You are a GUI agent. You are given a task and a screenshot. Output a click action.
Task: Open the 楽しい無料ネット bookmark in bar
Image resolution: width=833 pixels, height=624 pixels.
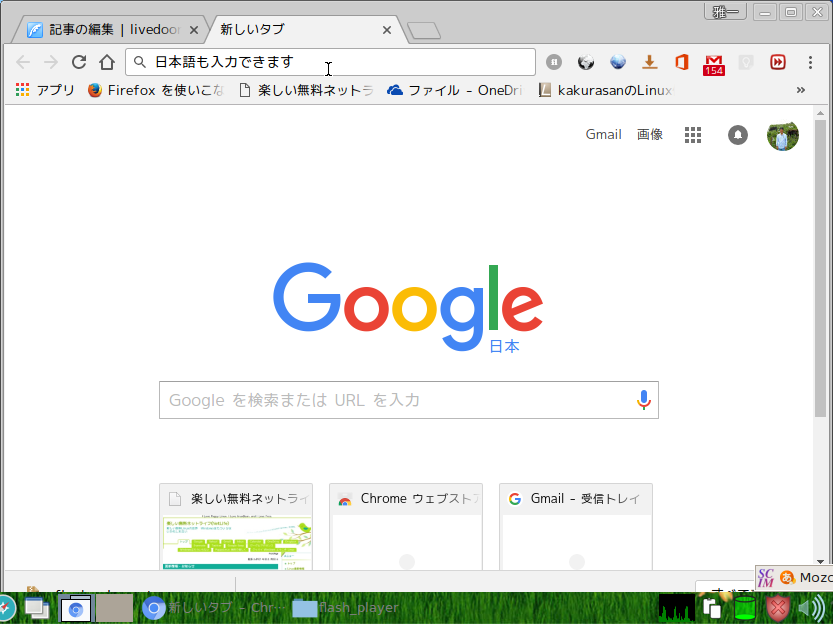tap(307, 90)
